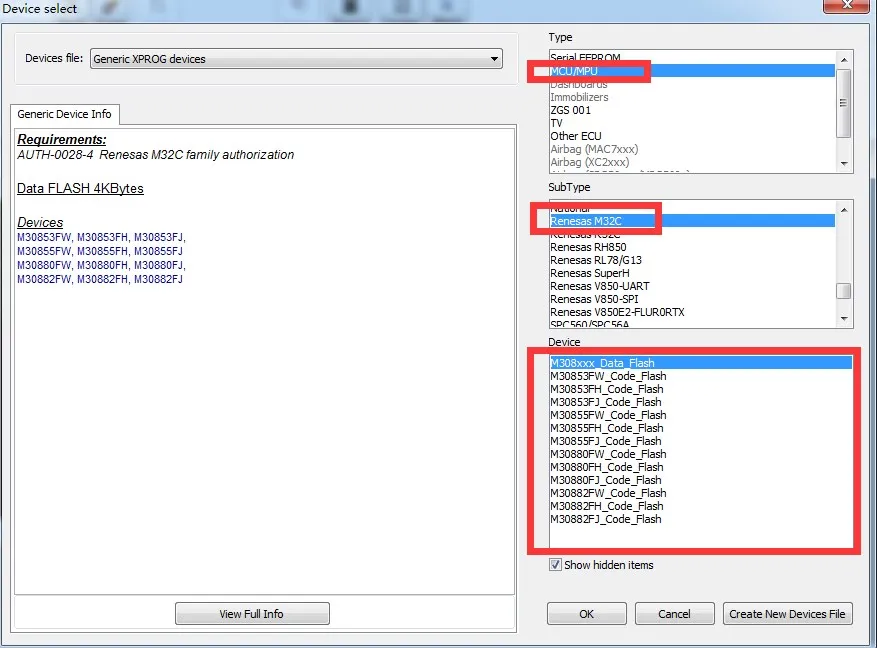Open View Full Info
Screen dimensions: 877x648
click(252, 614)
